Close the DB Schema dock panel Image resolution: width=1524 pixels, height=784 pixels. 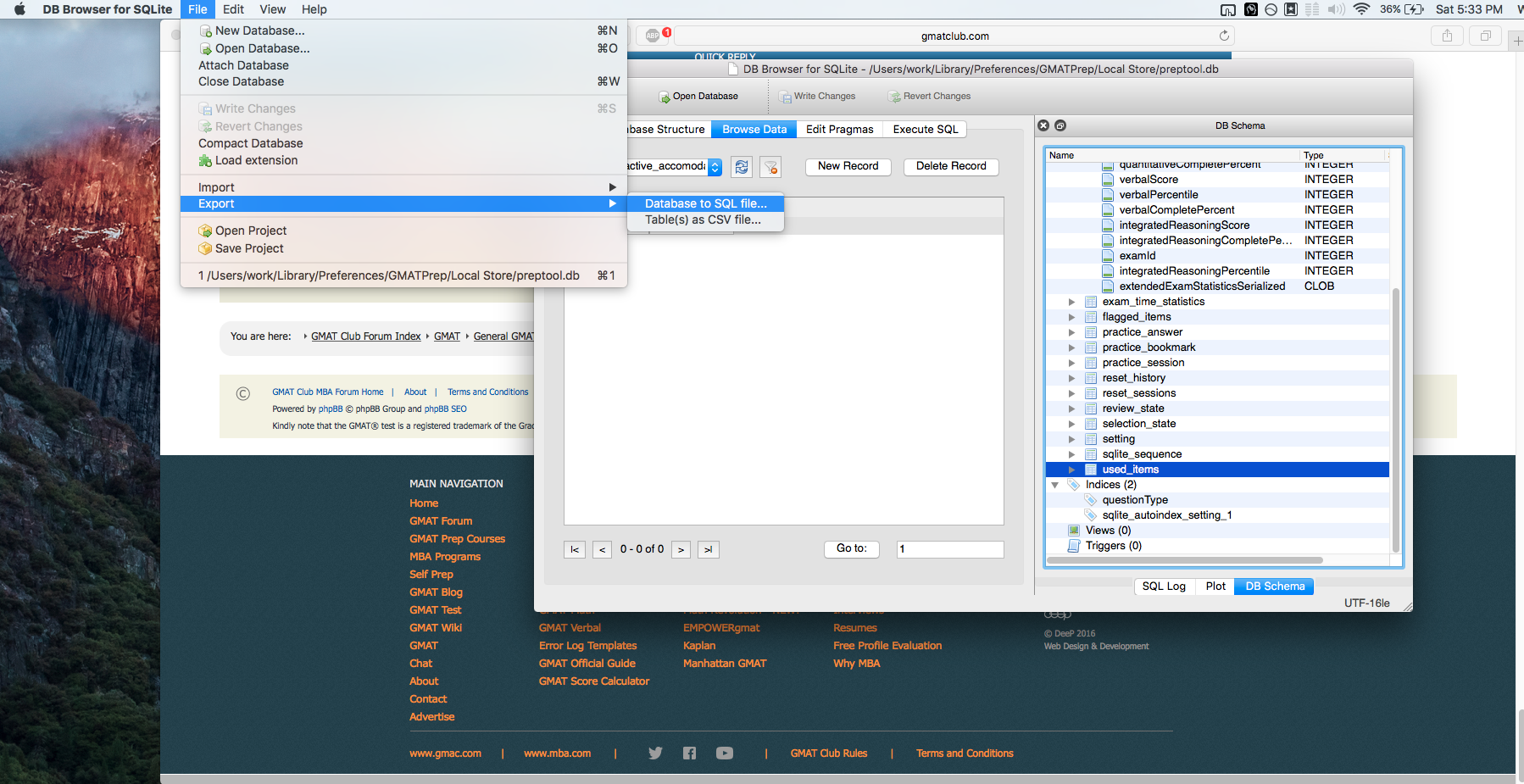click(1044, 125)
